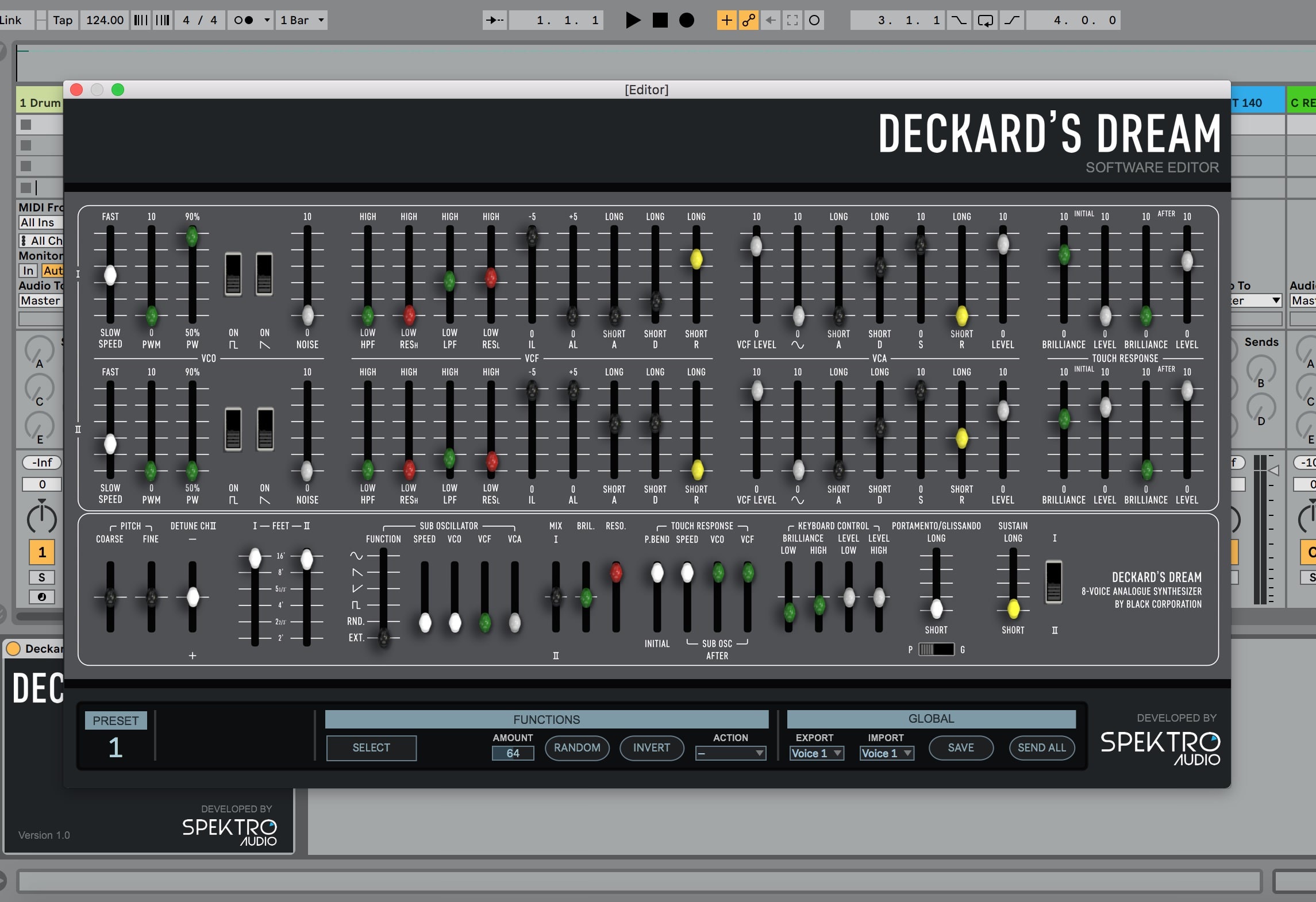
Task: Click the Preset number 1 field
Action: 116,748
